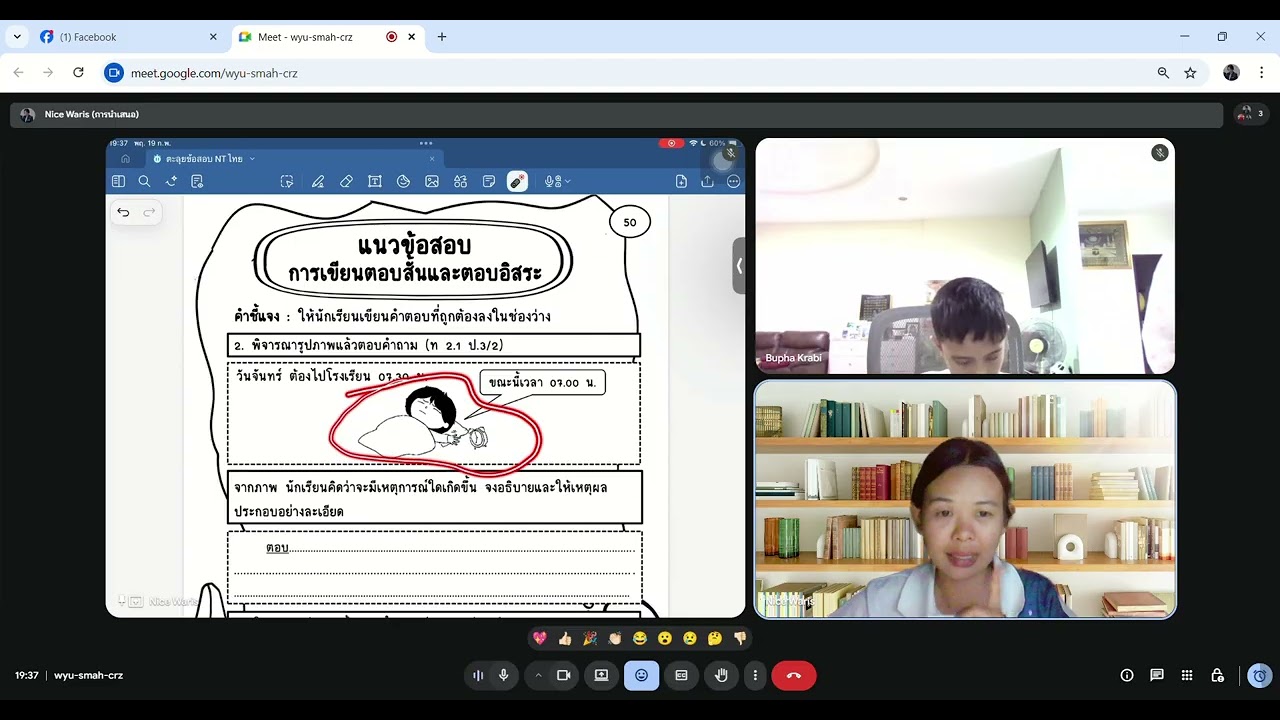This screenshot has height=720, width=1280.
Task: Open more options three-dot menu in Meet
Action: [755, 675]
